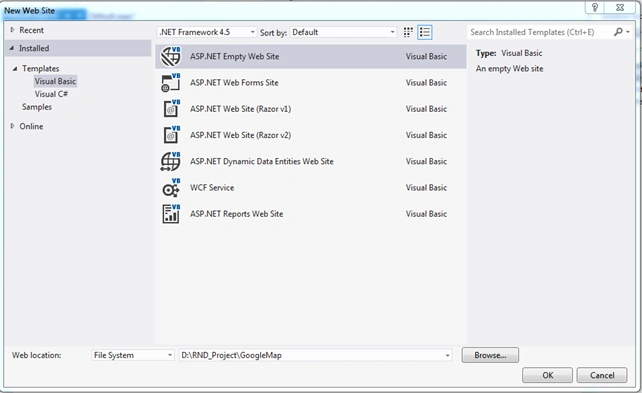Expand the Online section

tap(12, 126)
